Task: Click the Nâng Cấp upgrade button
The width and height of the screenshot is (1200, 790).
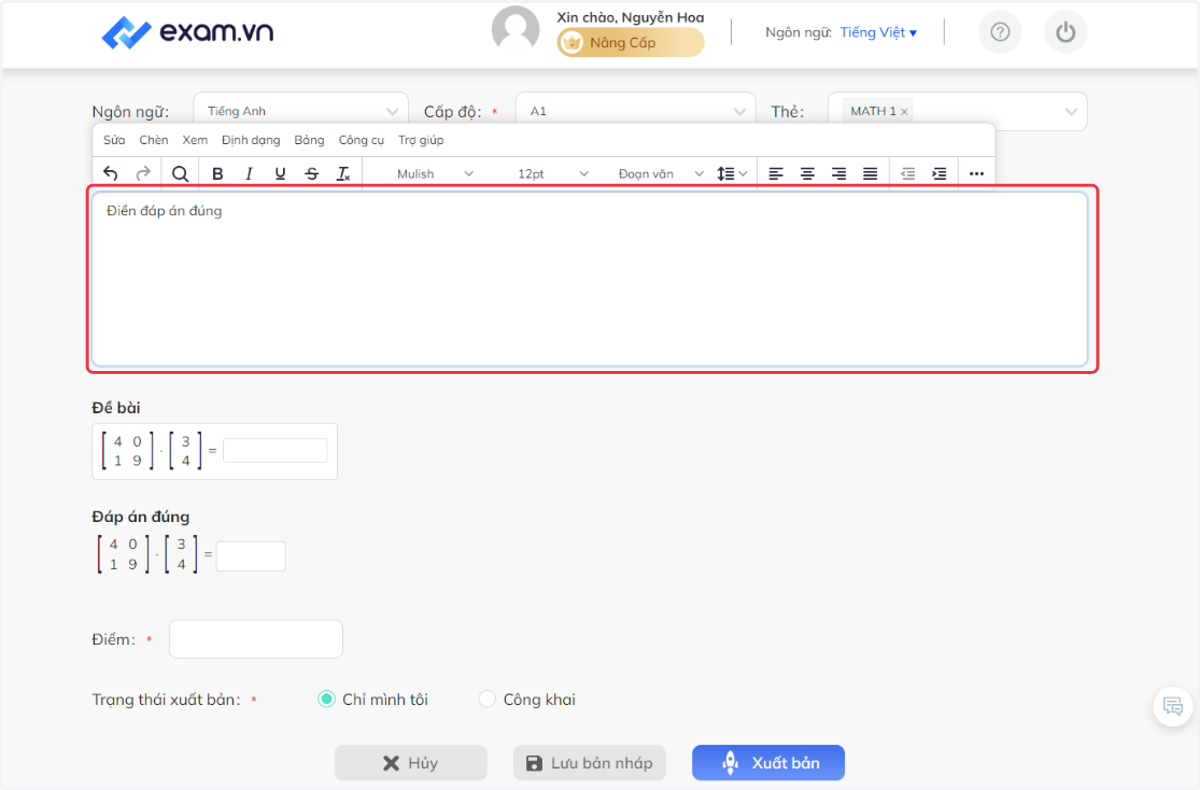Action: (630, 42)
